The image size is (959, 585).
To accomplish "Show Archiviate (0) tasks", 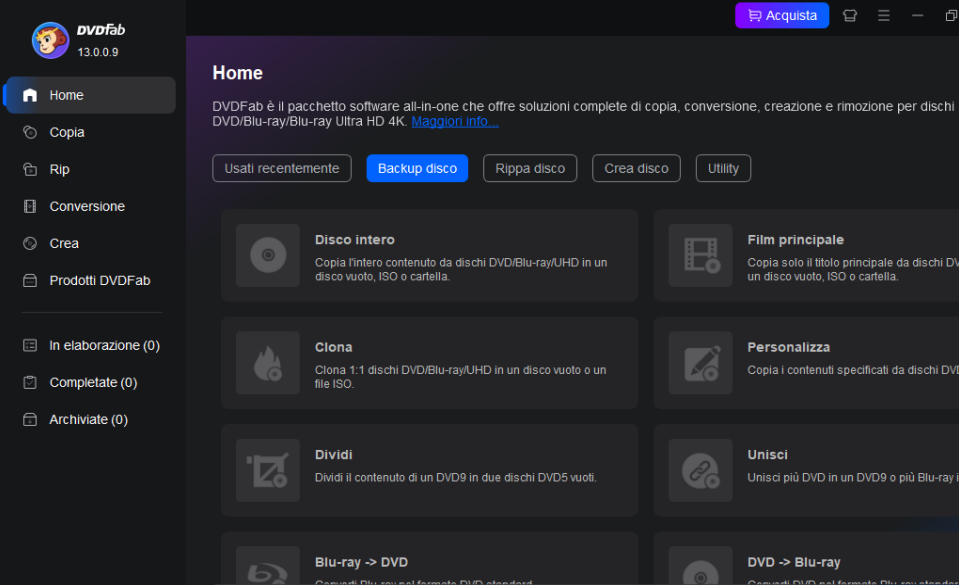I will [x=90, y=419].
